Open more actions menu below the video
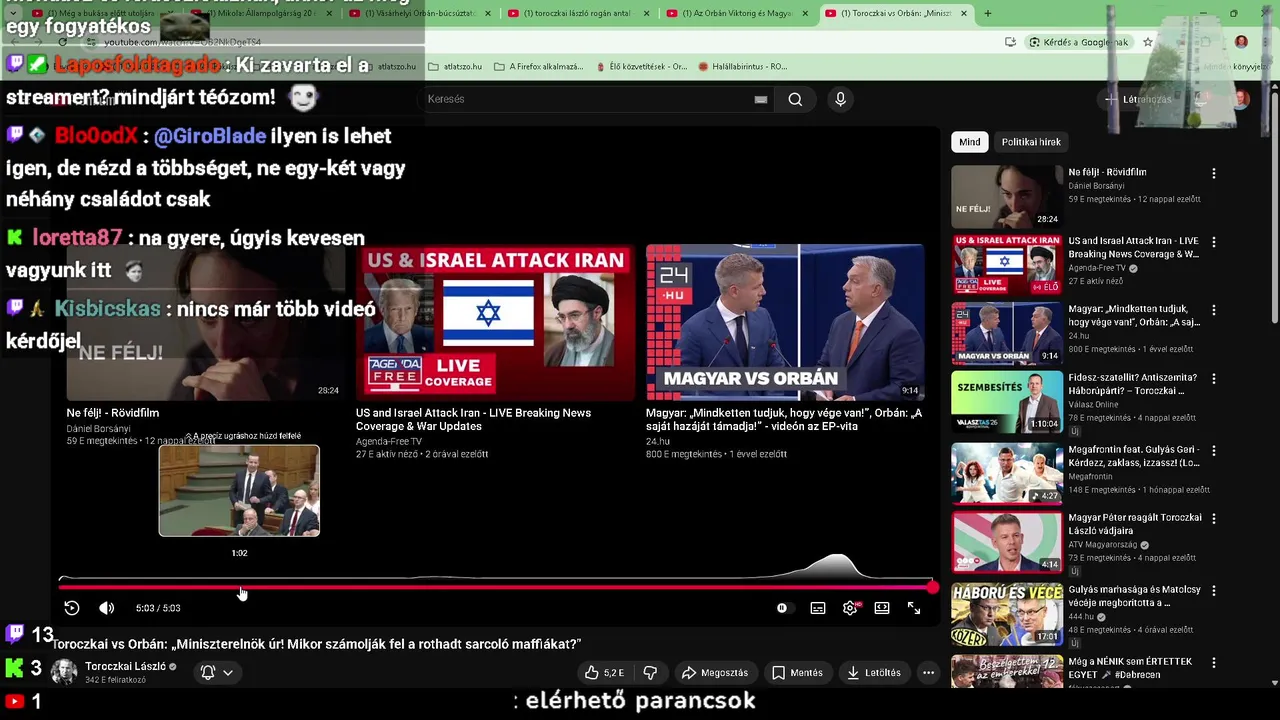 tap(928, 673)
